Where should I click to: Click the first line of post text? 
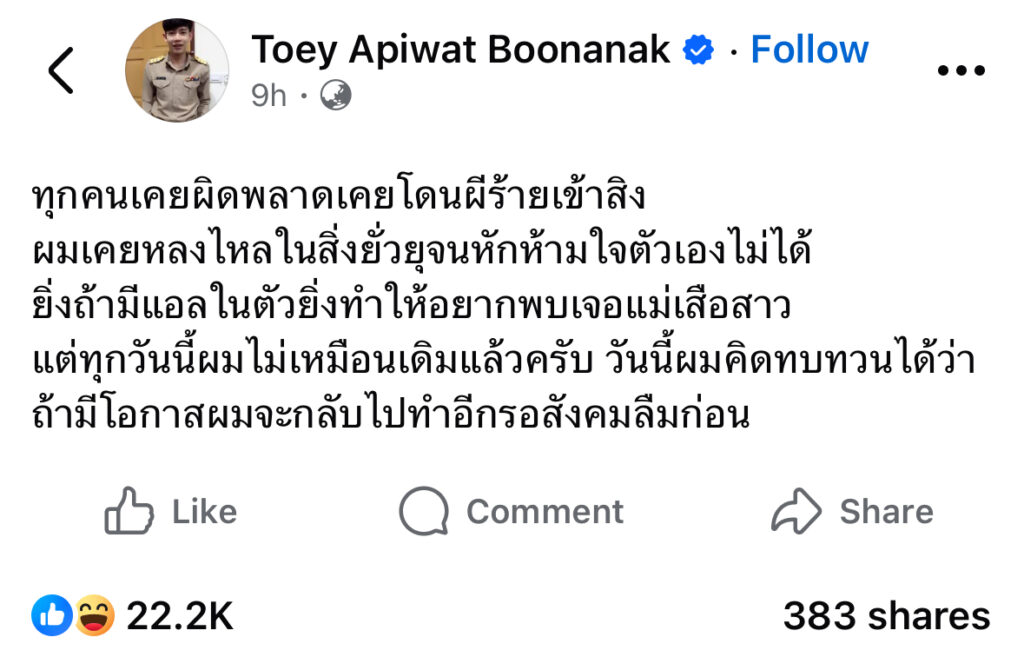[x=340, y=193]
